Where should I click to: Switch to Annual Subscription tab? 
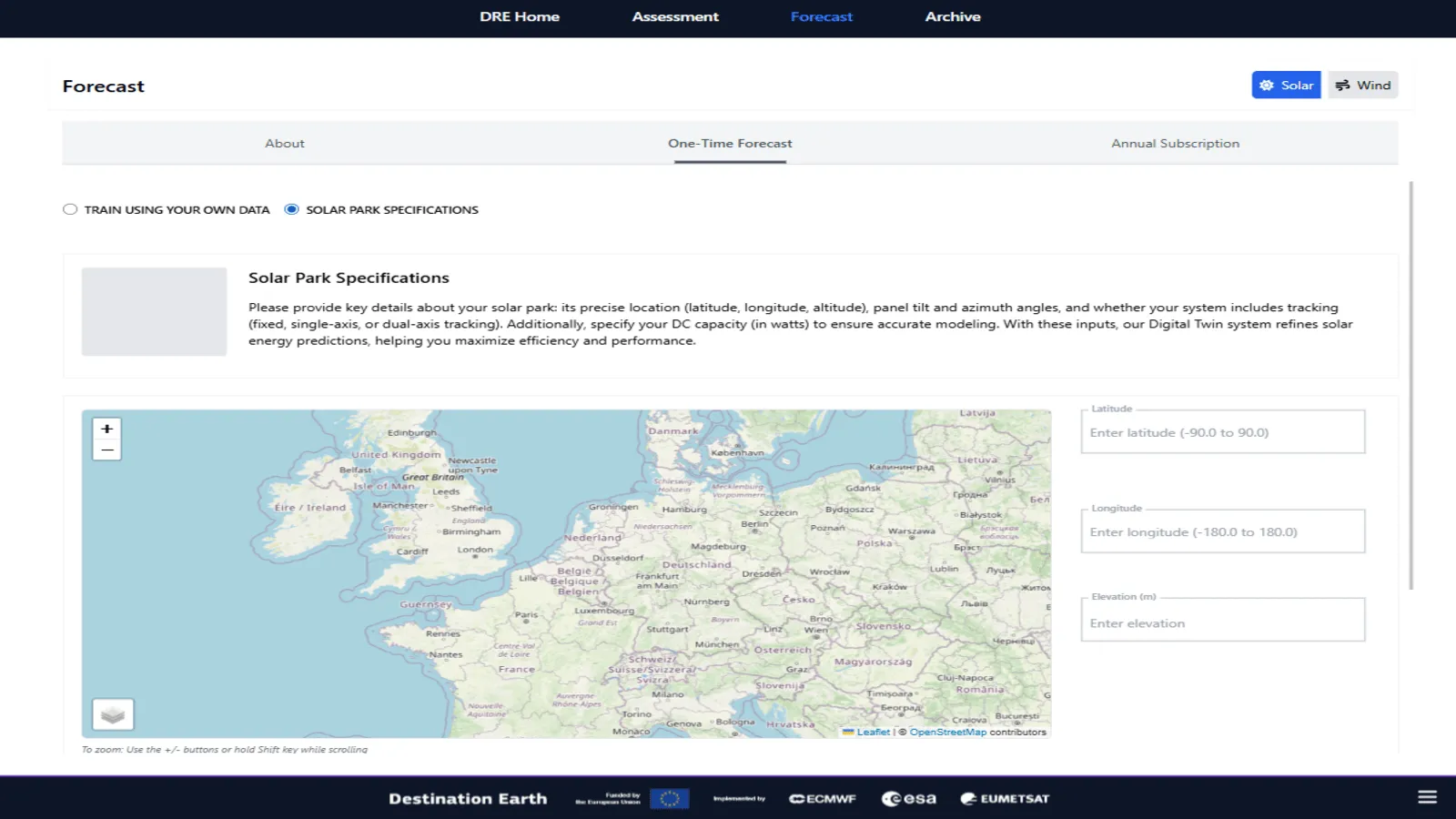pos(1175,144)
